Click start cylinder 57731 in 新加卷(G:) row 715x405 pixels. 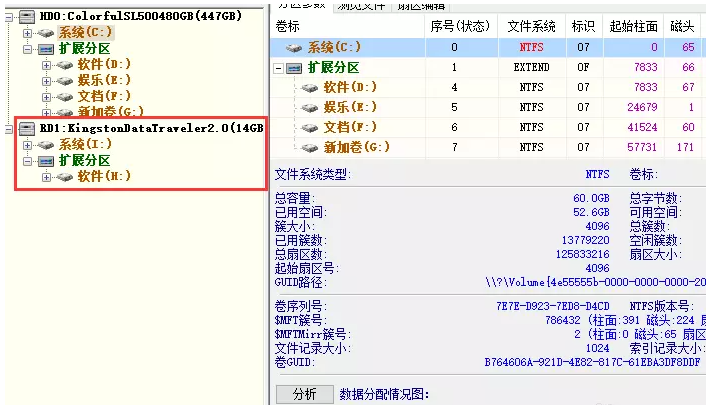(x=642, y=147)
